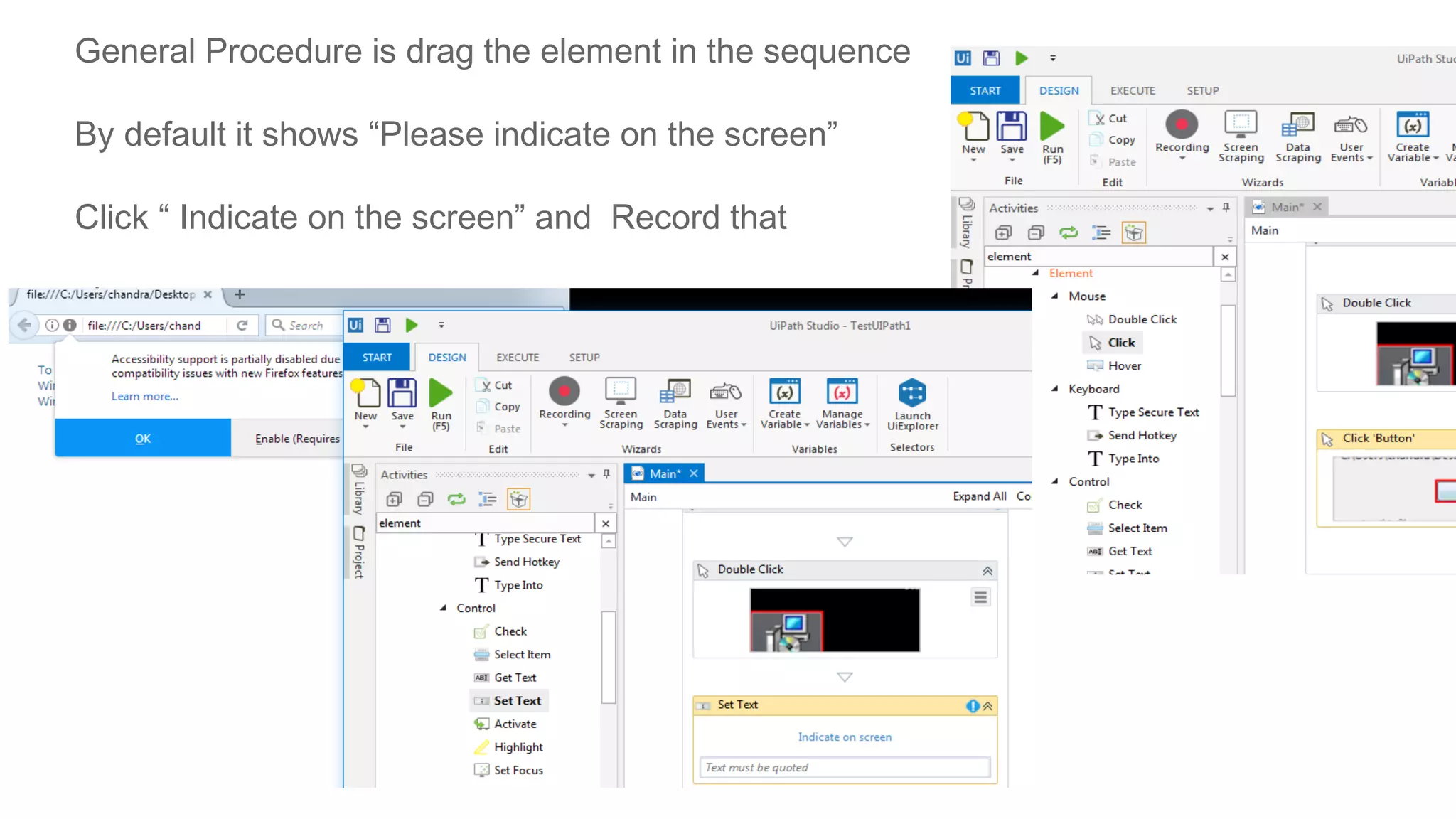The width and height of the screenshot is (1456, 819).
Task: Select Highlight in the Activities tree
Action: point(509,747)
